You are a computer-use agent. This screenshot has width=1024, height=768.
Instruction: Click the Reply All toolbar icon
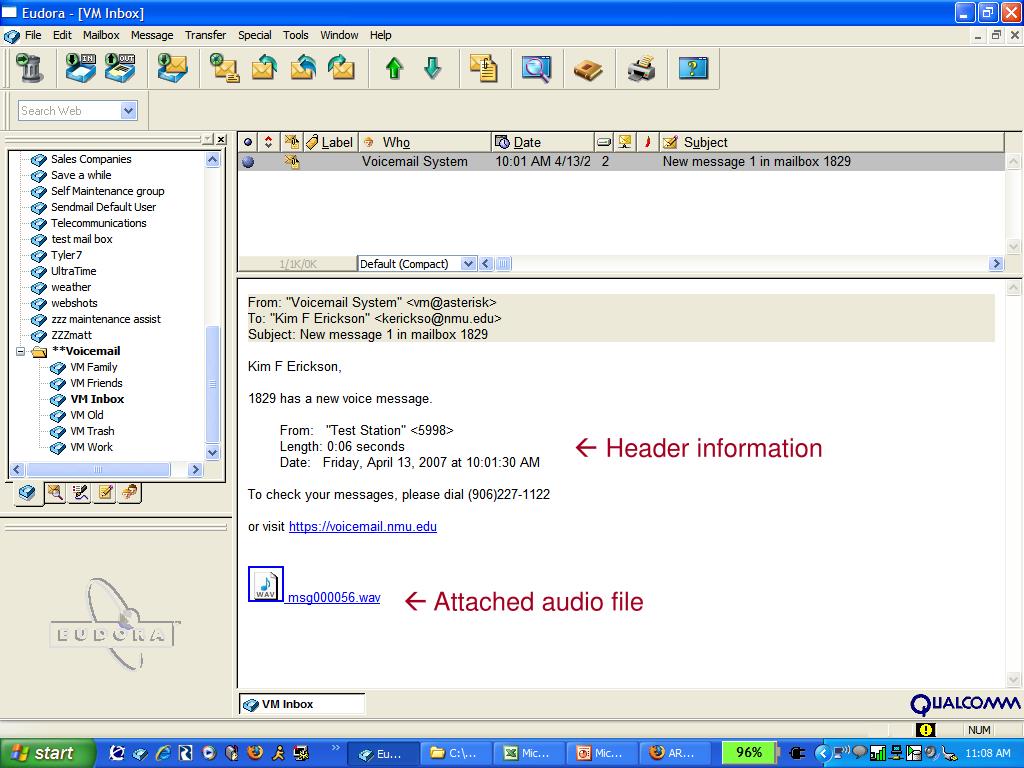point(303,68)
